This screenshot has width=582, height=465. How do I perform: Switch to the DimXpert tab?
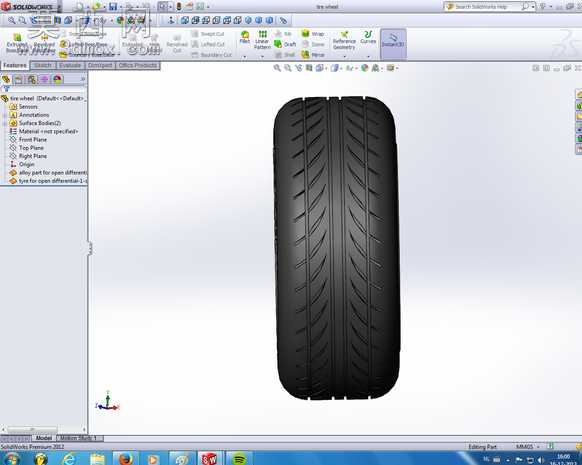100,65
